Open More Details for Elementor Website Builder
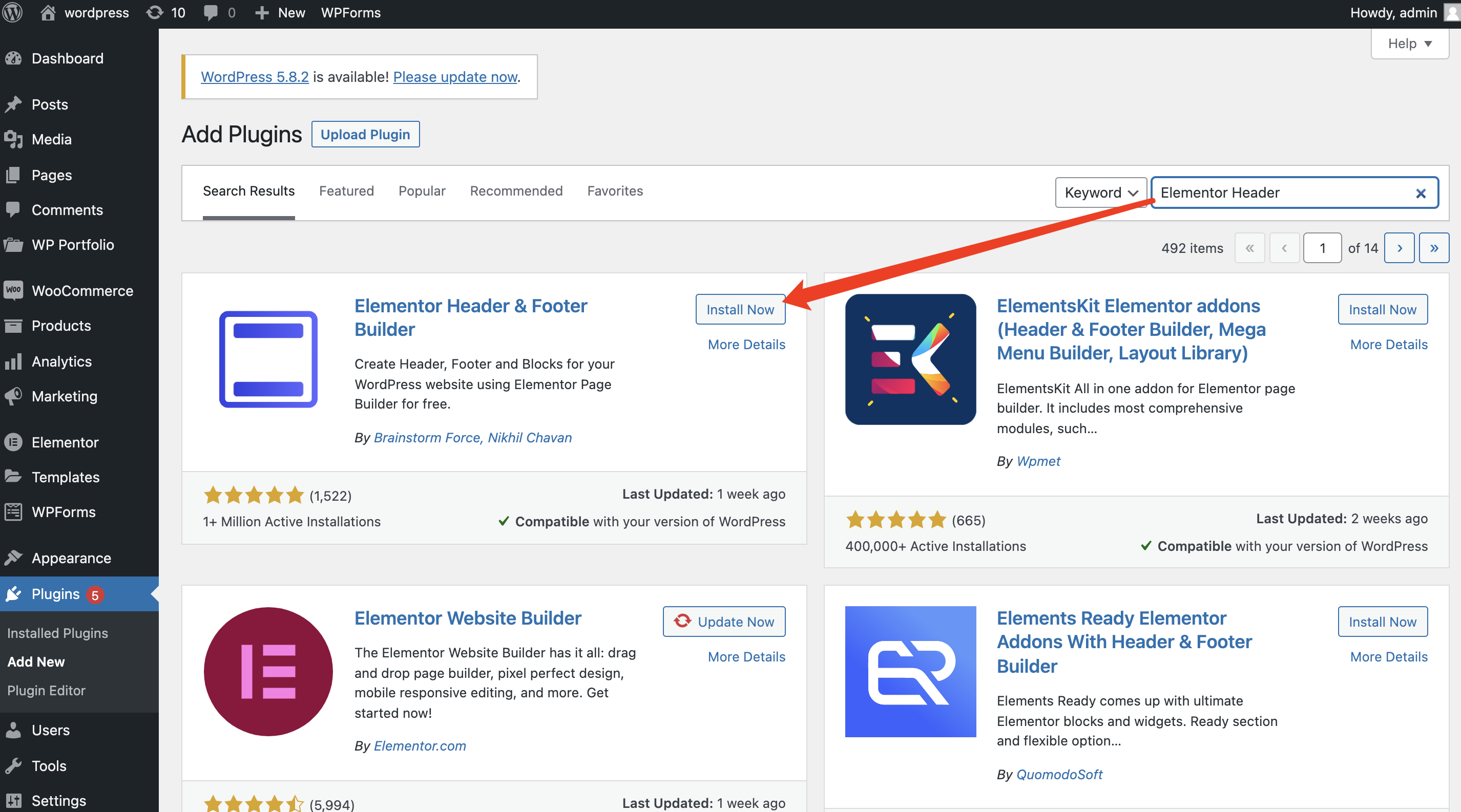This screenshot has width=1461, height=812. coord(746,657)
